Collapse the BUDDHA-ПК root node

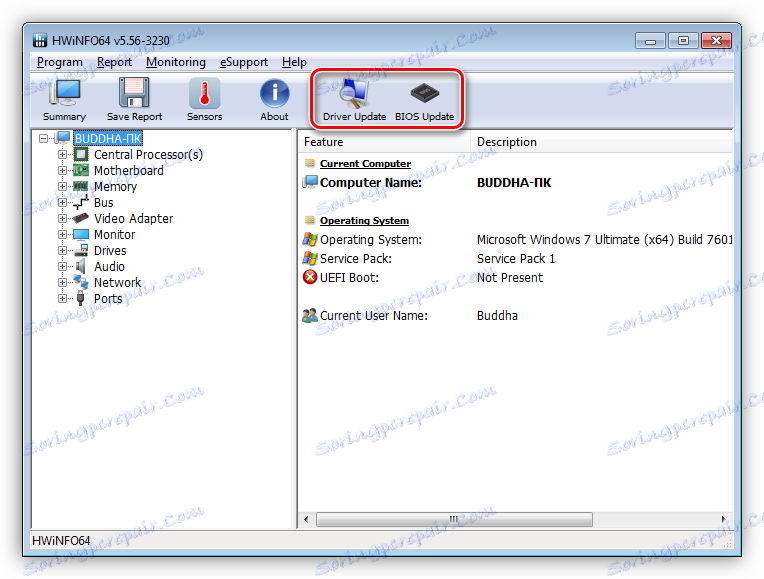pyautogui.click(x=43, y=138)
